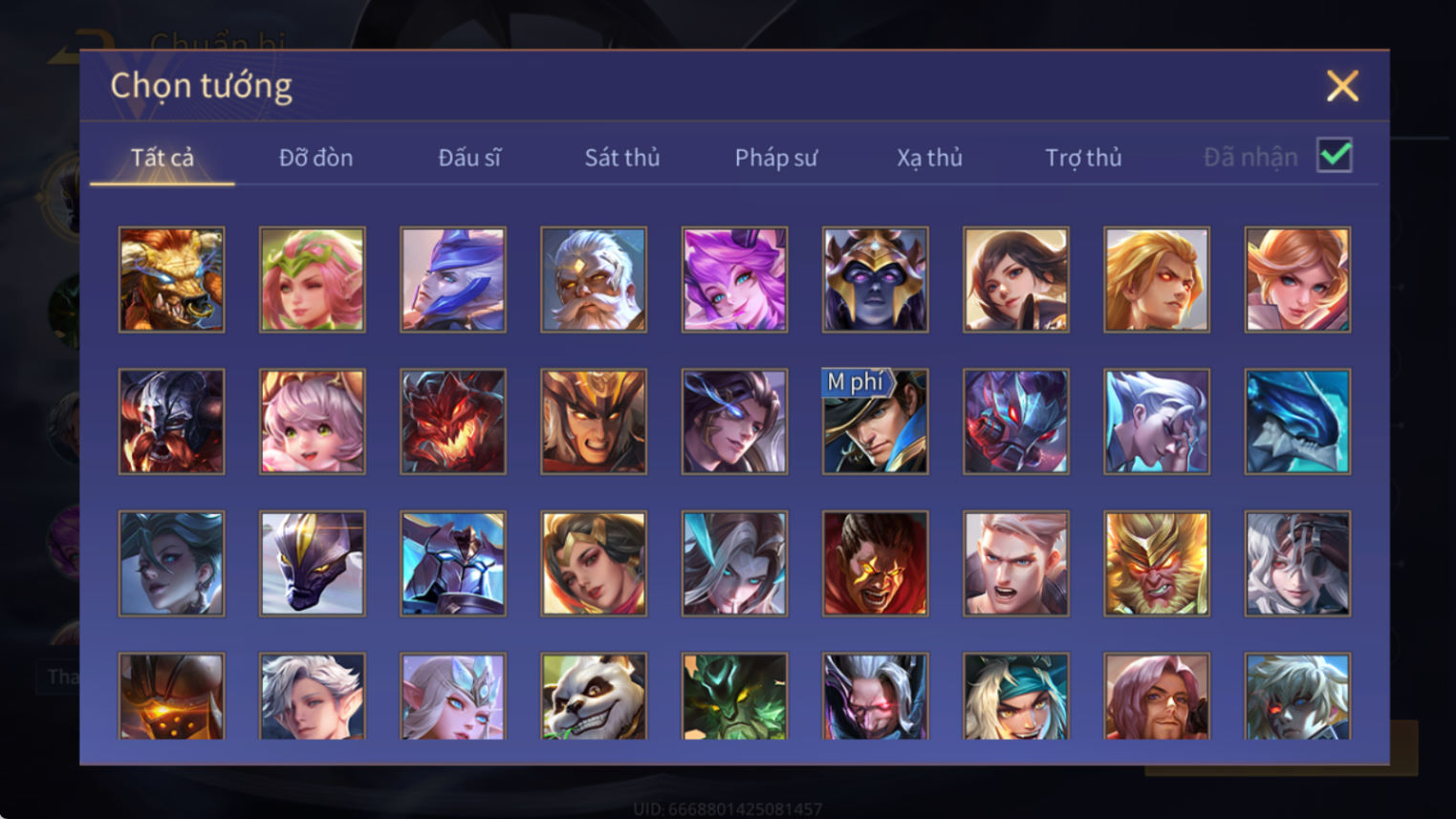Pick the pink-haired girl with leaf crown
The image size is (1456, 819).
coord(313,280)
